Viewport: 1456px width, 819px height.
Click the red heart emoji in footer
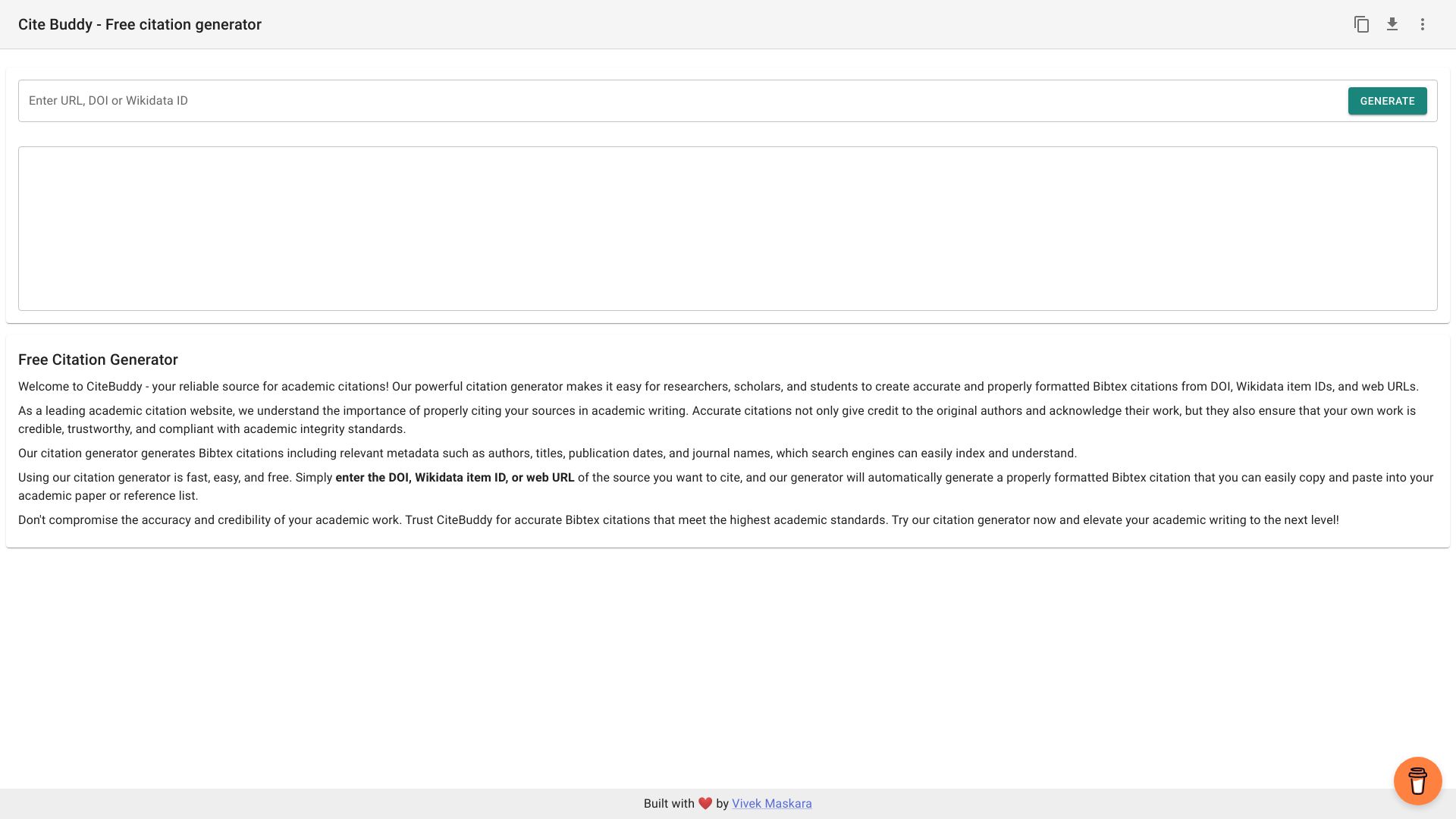(705, 804)
